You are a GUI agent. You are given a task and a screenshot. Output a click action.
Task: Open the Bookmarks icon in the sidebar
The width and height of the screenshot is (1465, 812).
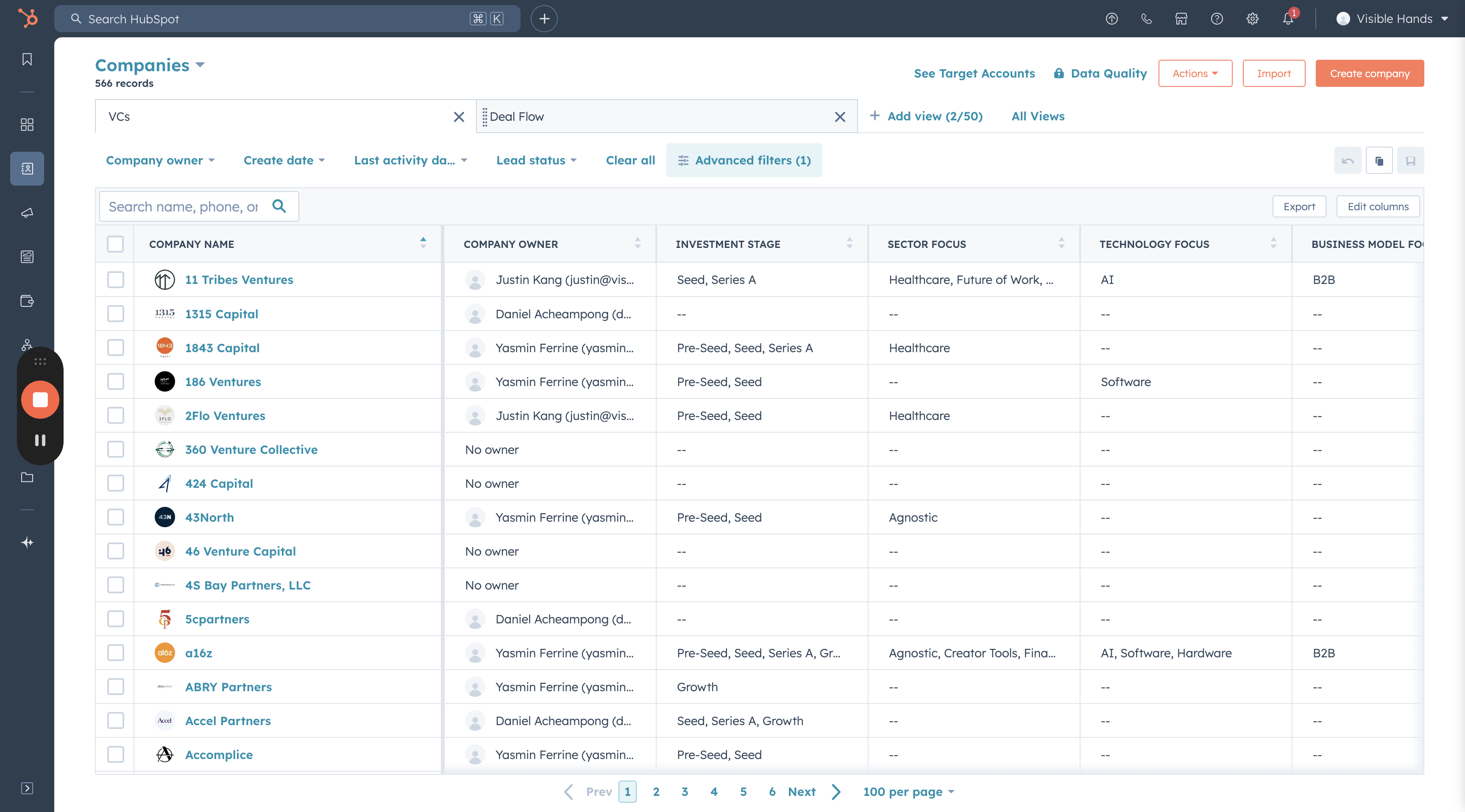[x=27, y=58]
